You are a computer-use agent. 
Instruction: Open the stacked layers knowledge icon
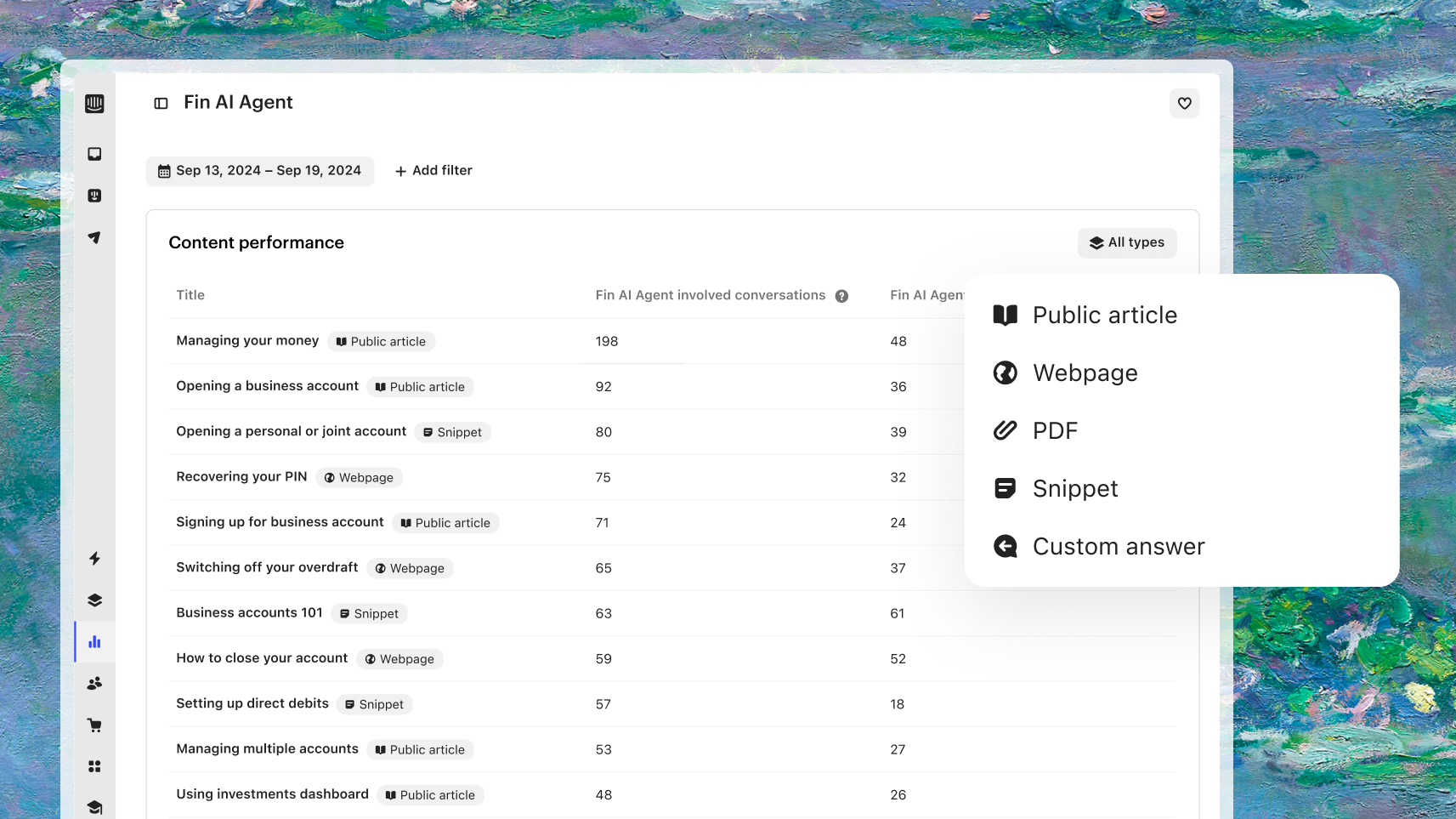[94, 600]
